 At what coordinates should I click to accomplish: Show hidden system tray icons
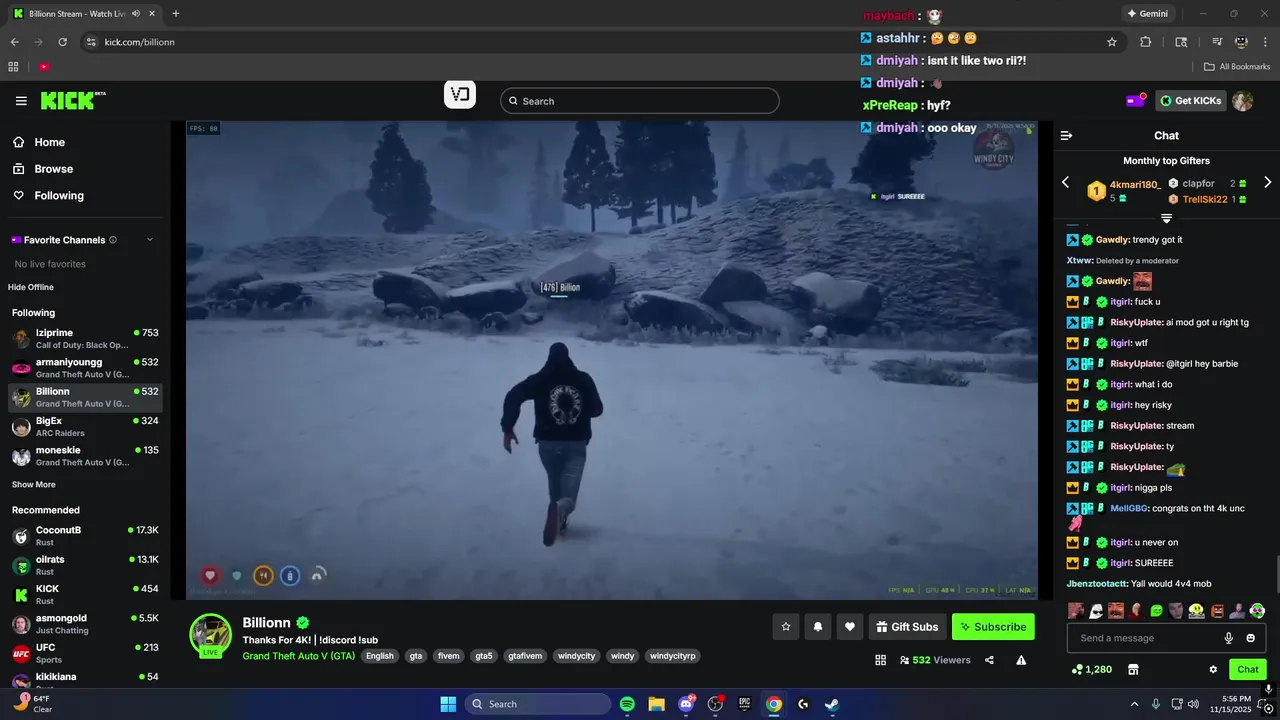coord(1134,704)
